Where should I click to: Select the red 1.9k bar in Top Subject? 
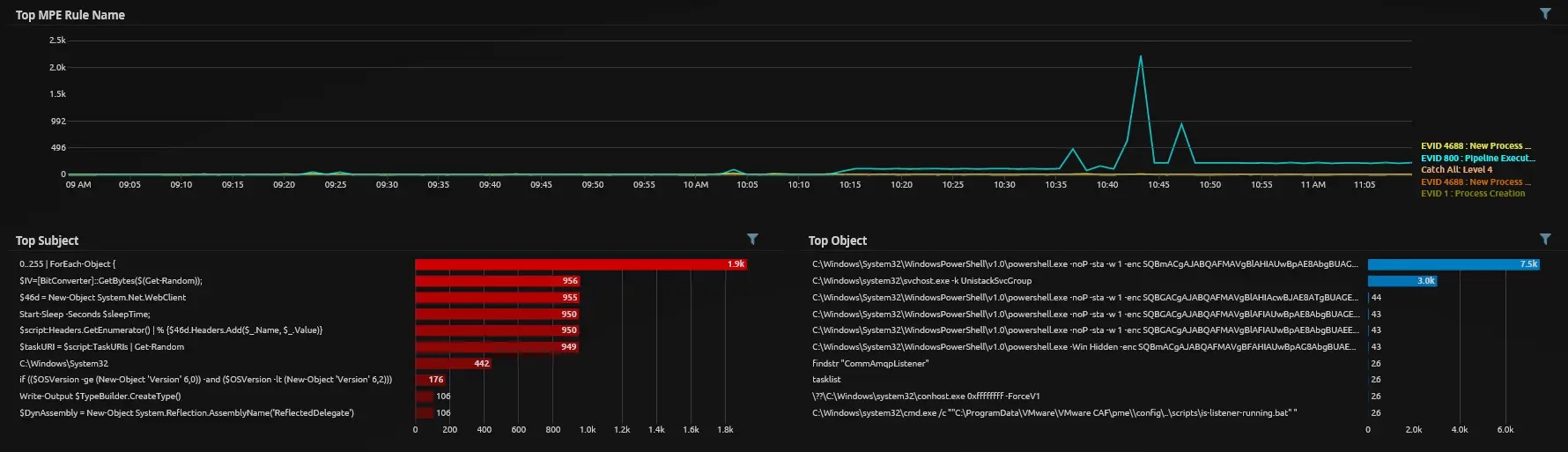coord(581,264)
